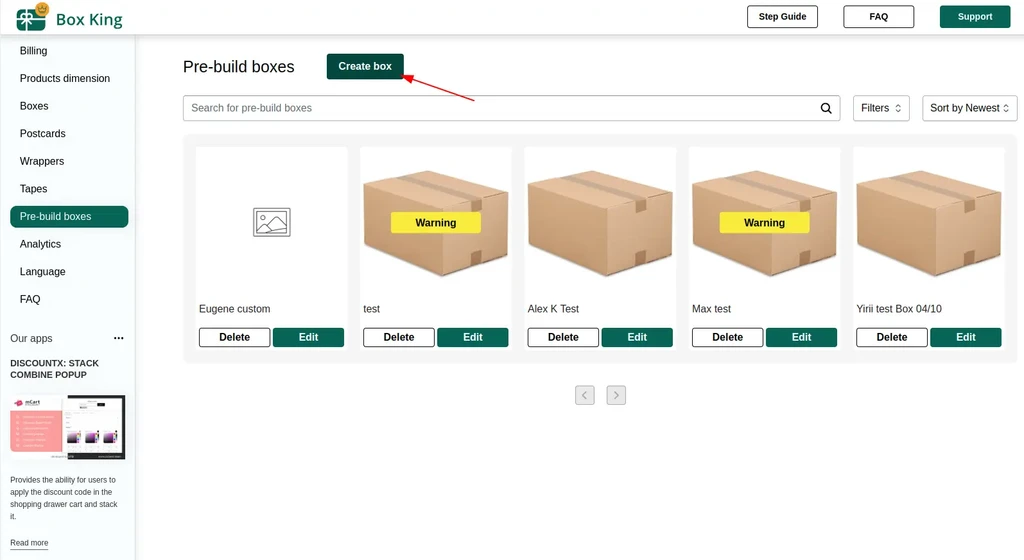Image resolution: width=1024 pixels, height=560 pixels.
Task: Click the DiscountX app preview image
Action: (67, 427)
